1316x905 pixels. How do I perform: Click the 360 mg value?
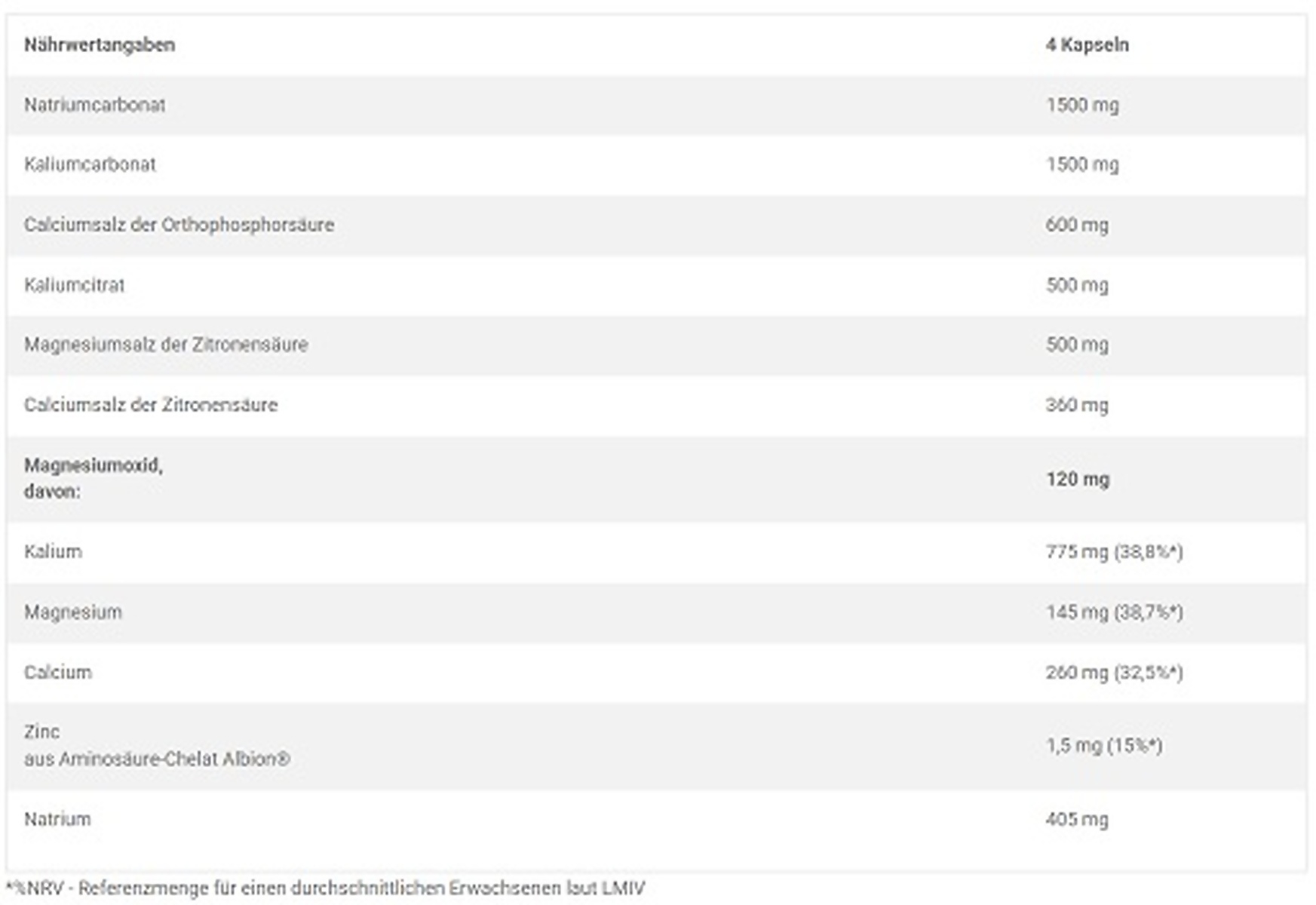[x=1076, y=405]
